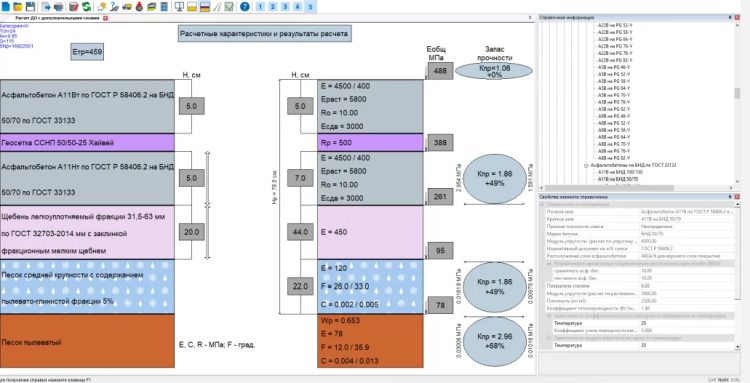Pin the 'Свойства элемента справочника' panel
The height and width of the screenshot is (383, 750).
tap(729, 197)
